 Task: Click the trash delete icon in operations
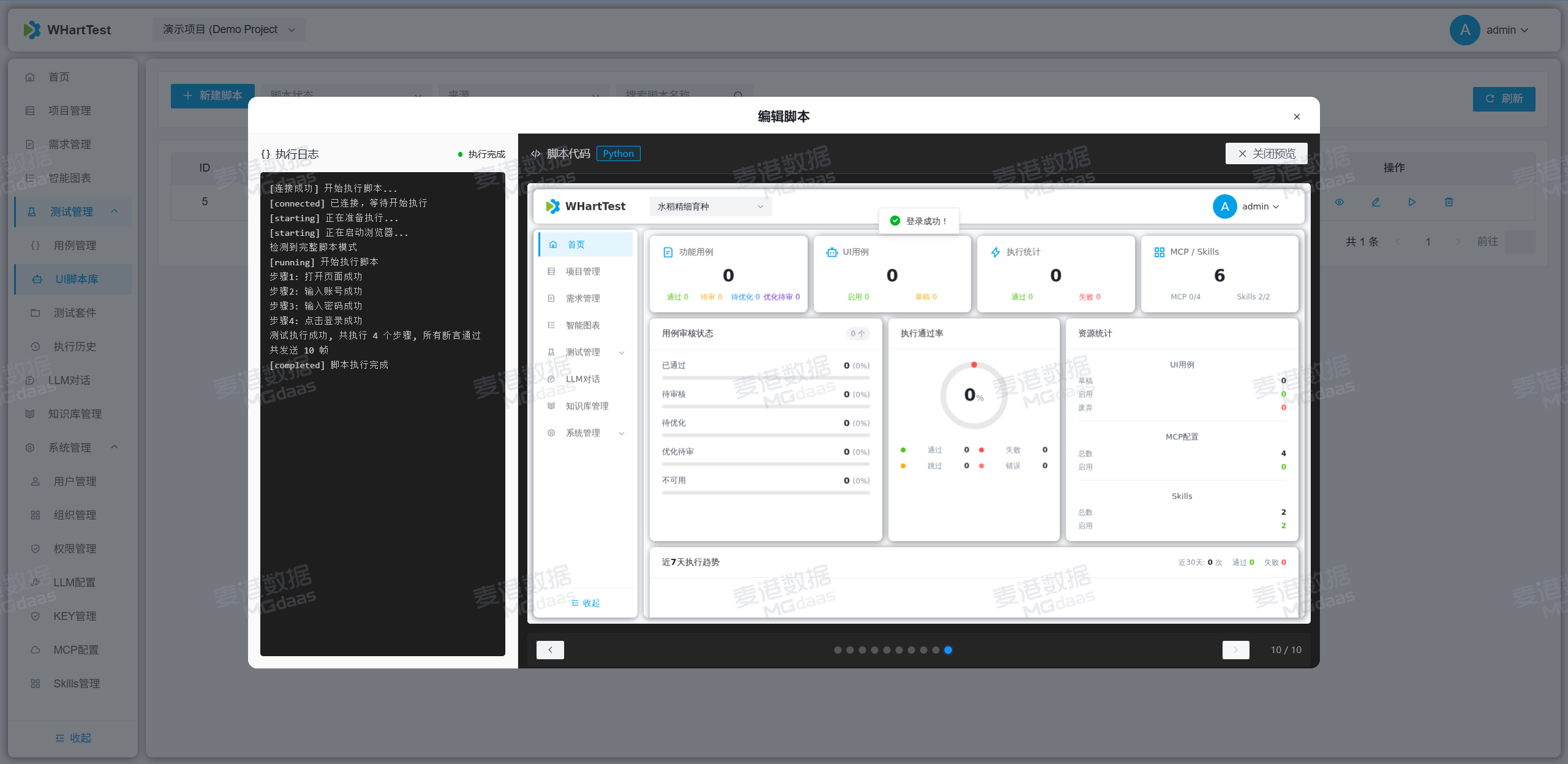(1449, 202)
